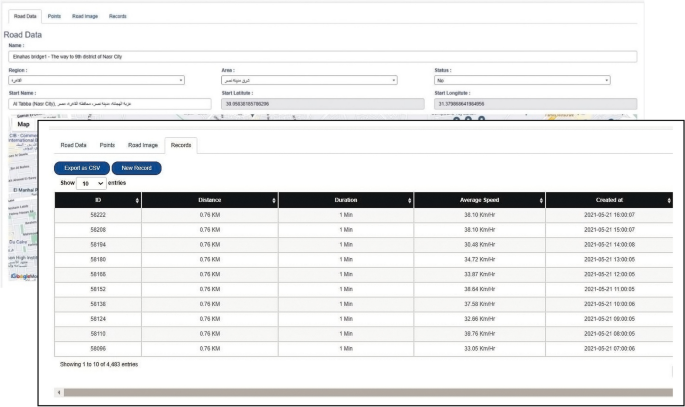
Task: Click left arrow of horizontal scrollbar
Action: coord(58,391)
